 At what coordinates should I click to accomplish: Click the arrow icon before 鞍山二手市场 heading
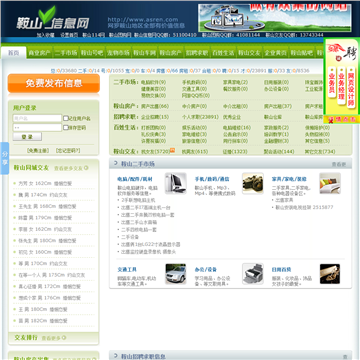click(116, 163)
